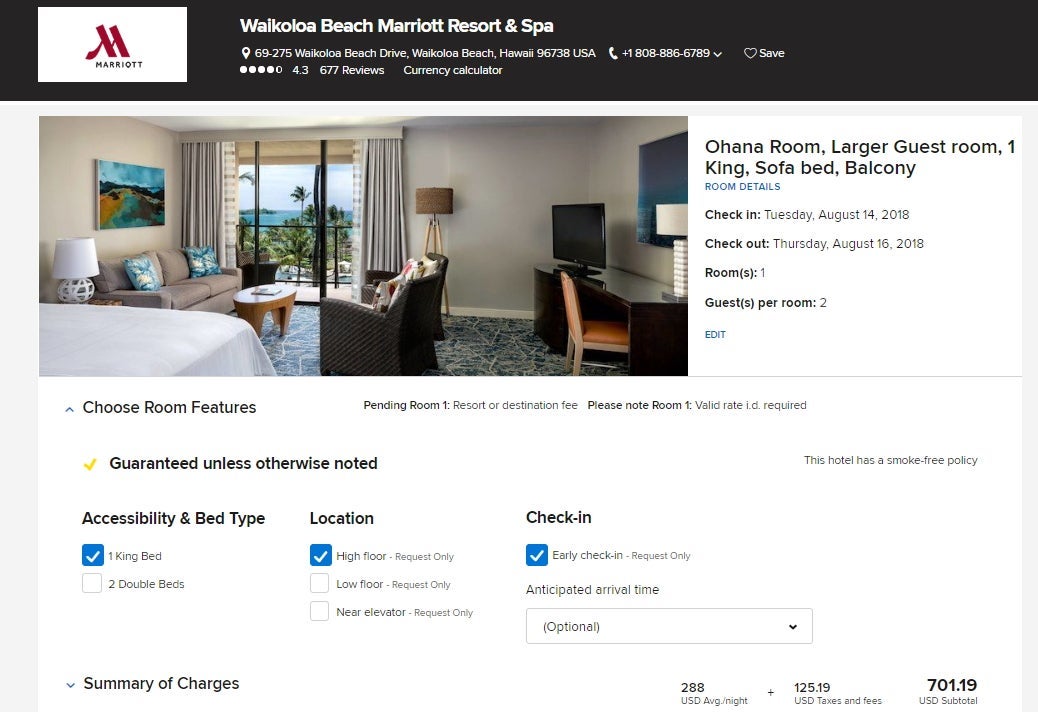Viewport: 1038px width, 712px height.
Task: Click the EDIT link for stay details
Action: coord(715,335)
